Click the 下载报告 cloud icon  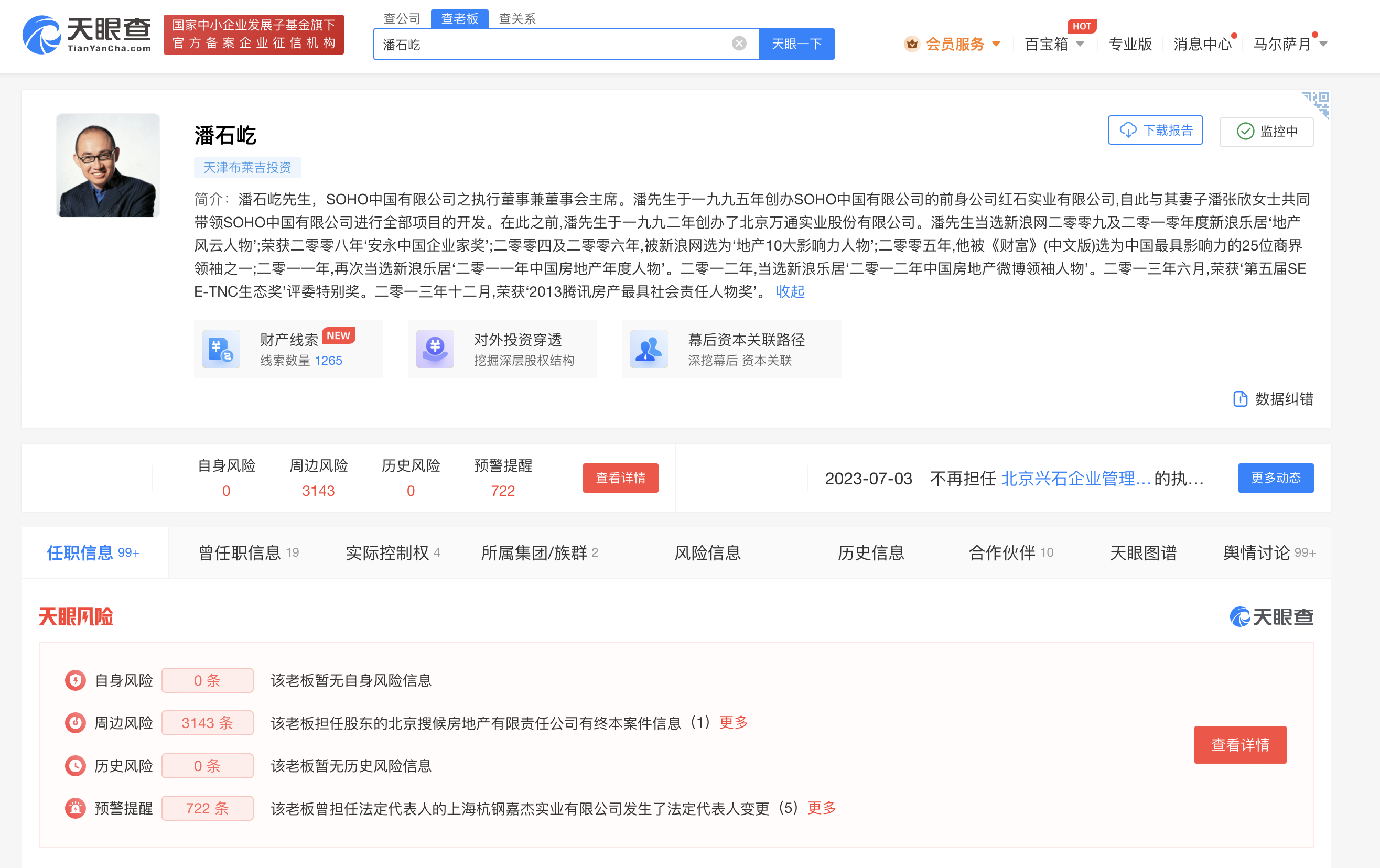click(1128, 131)
